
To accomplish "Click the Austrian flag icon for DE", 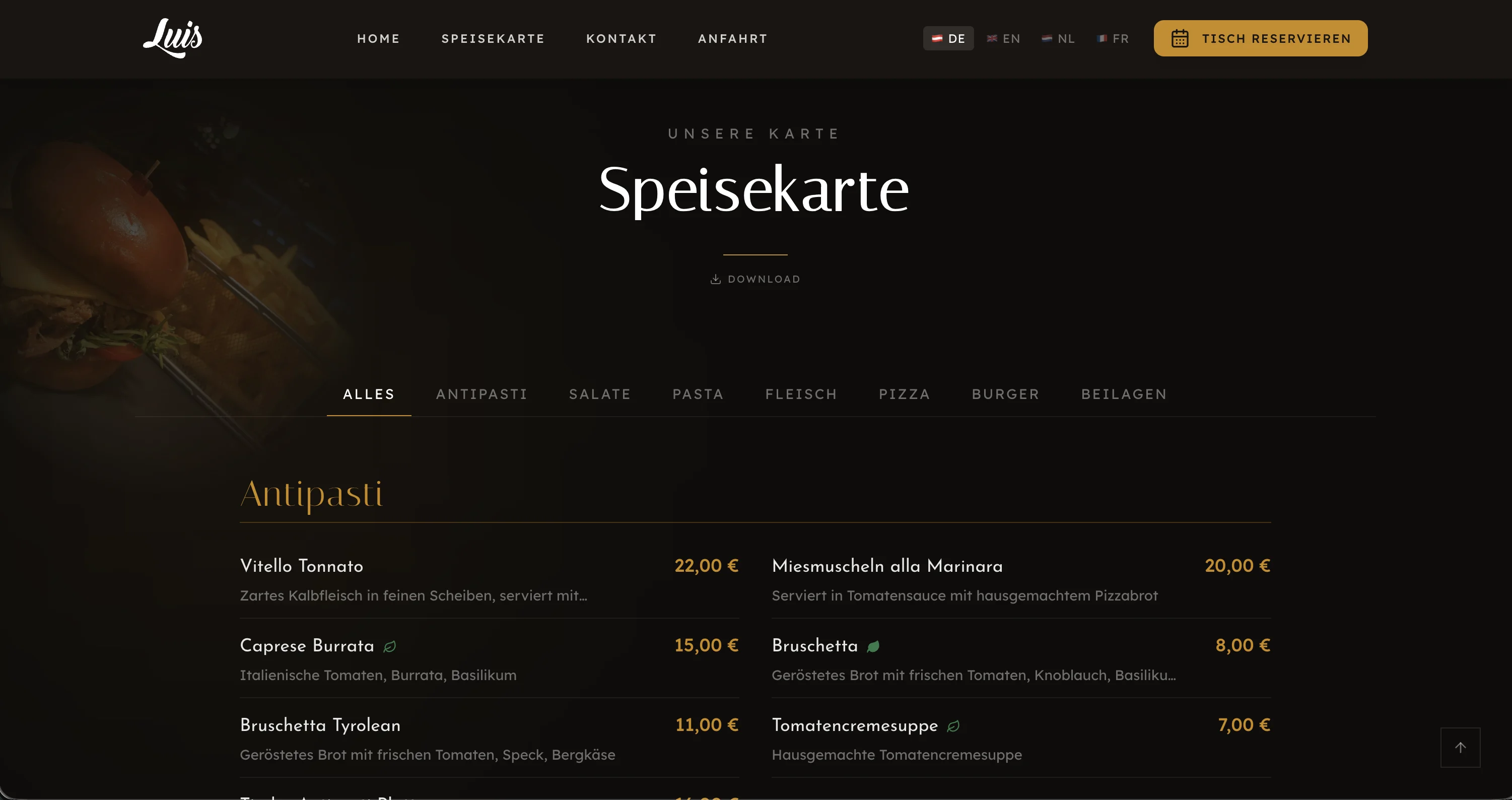I will tap(937, 39).
